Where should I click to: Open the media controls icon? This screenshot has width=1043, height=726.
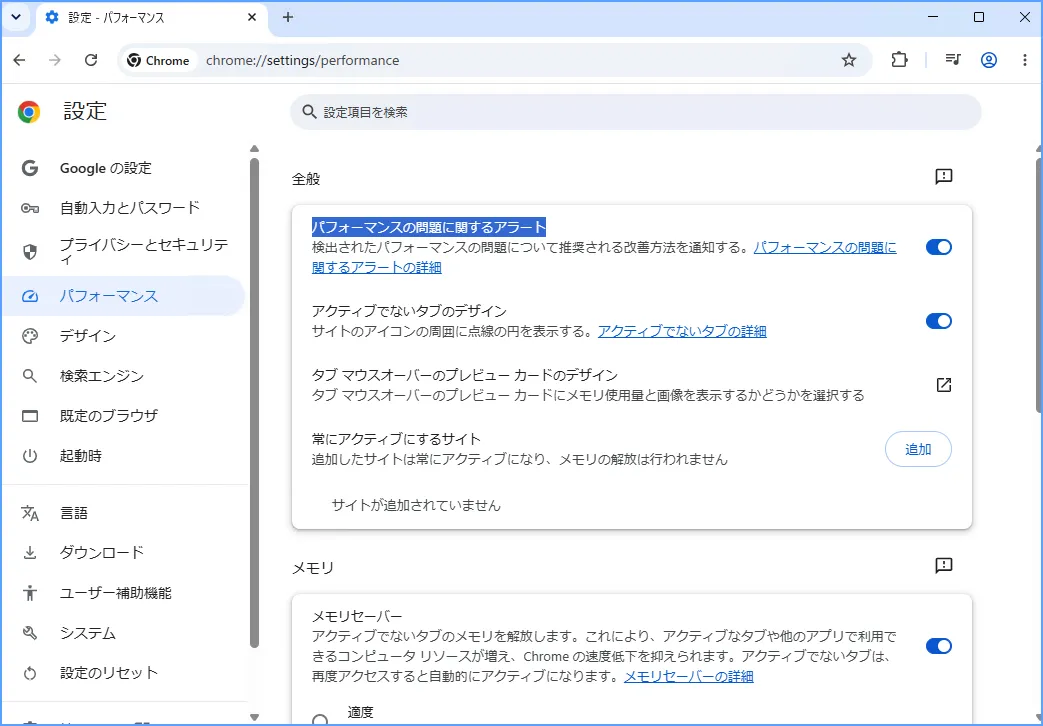pyautogui.click(x=953, y=60)
